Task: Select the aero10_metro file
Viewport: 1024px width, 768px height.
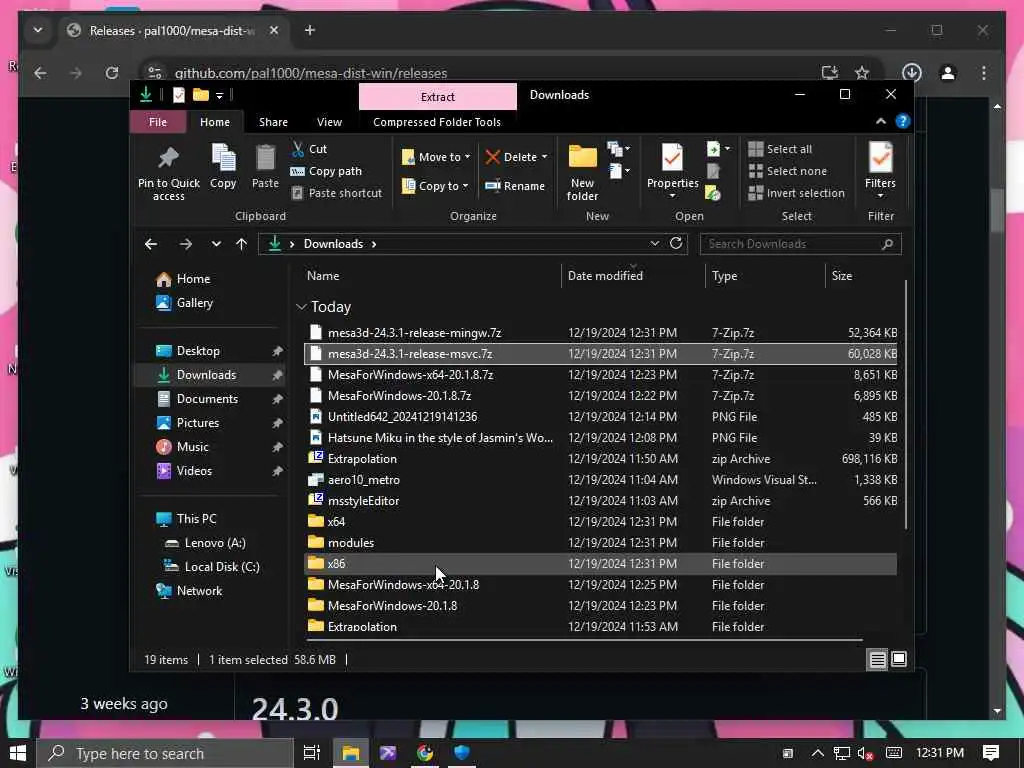Action: click(x=600, y=479)
